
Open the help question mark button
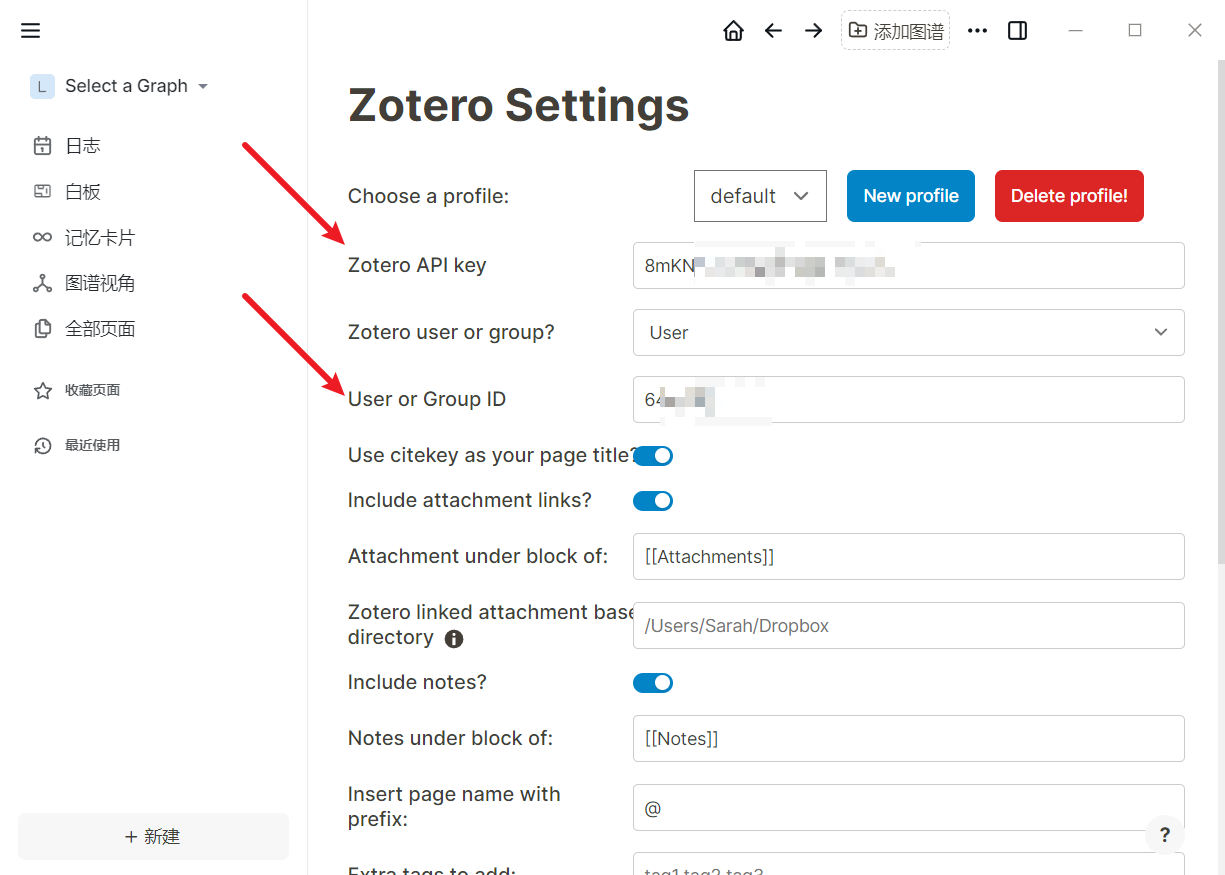point(1164,835)
